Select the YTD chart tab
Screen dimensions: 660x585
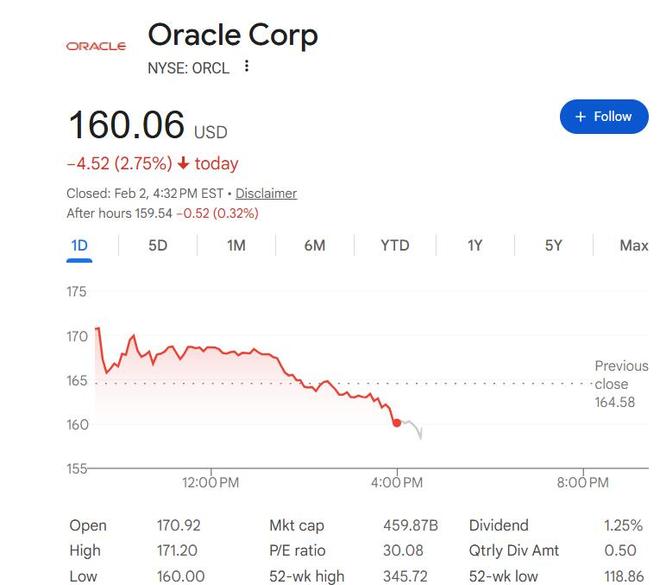(x=395, y=245)
